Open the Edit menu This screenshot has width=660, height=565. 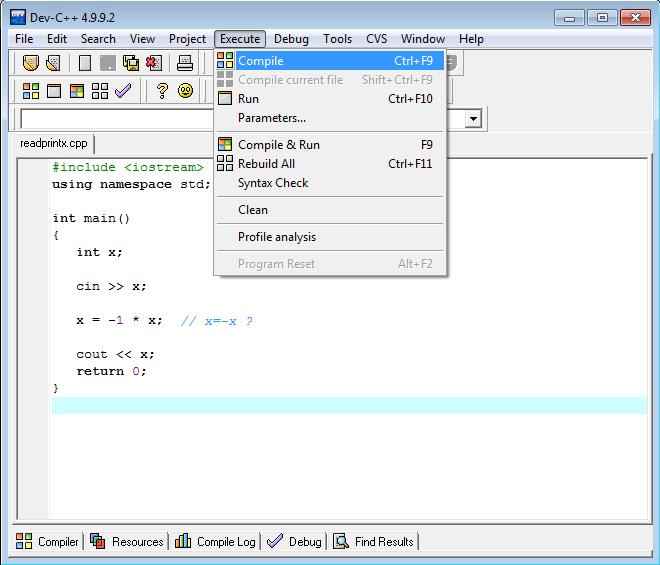click(57, 39)
